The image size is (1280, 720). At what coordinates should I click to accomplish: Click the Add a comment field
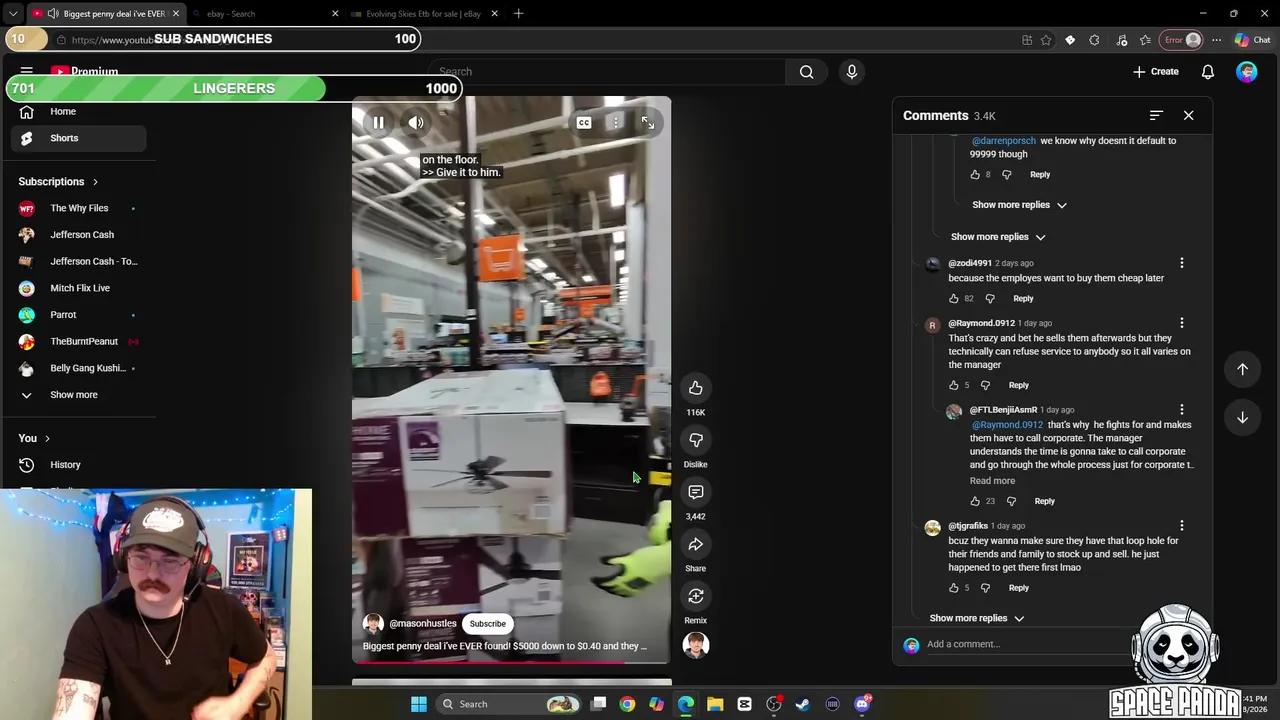click(1030, 645)
